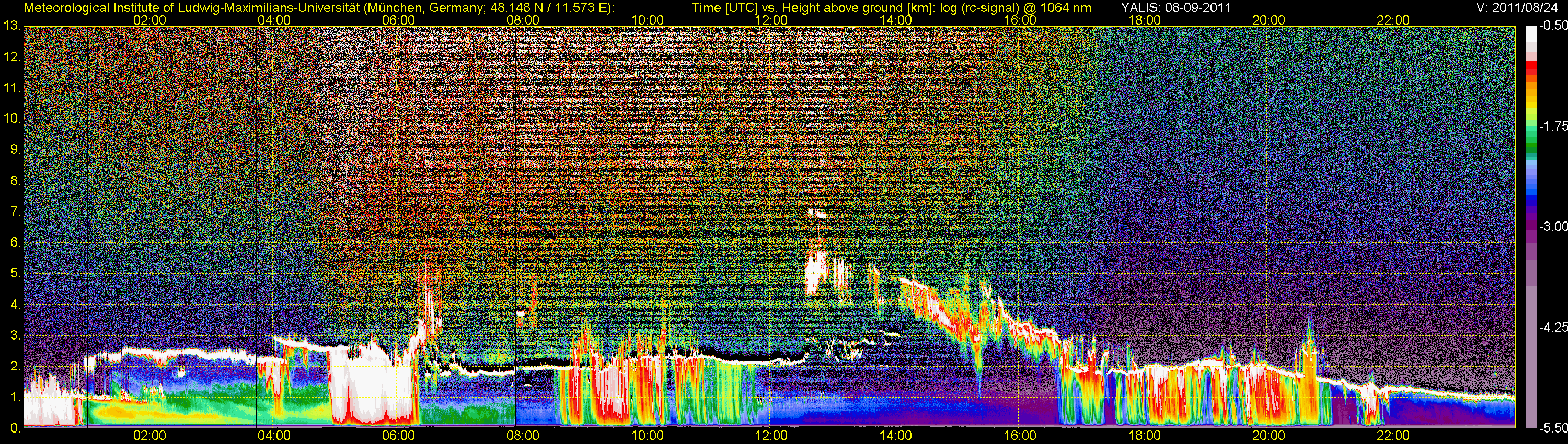Click the bottom axis 14:00 time label
This screenshot has width=1568, height=444.
(x=895, y=436)
